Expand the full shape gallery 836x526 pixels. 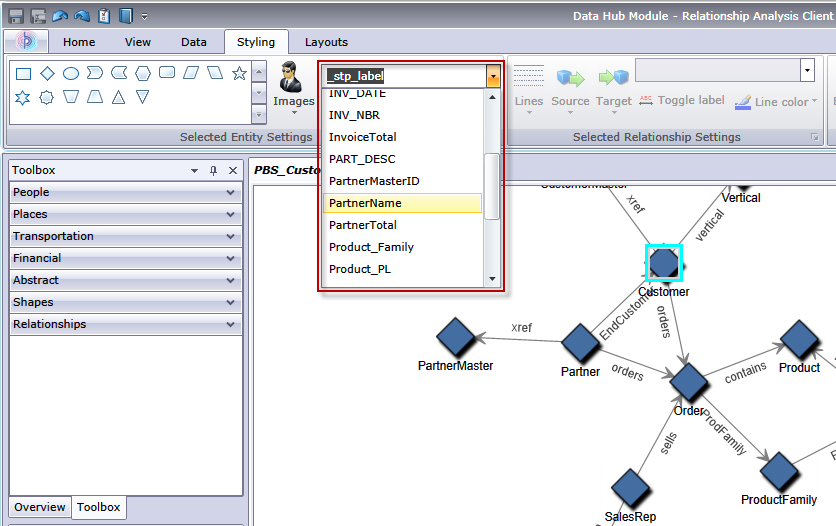(x=259, y=114)
